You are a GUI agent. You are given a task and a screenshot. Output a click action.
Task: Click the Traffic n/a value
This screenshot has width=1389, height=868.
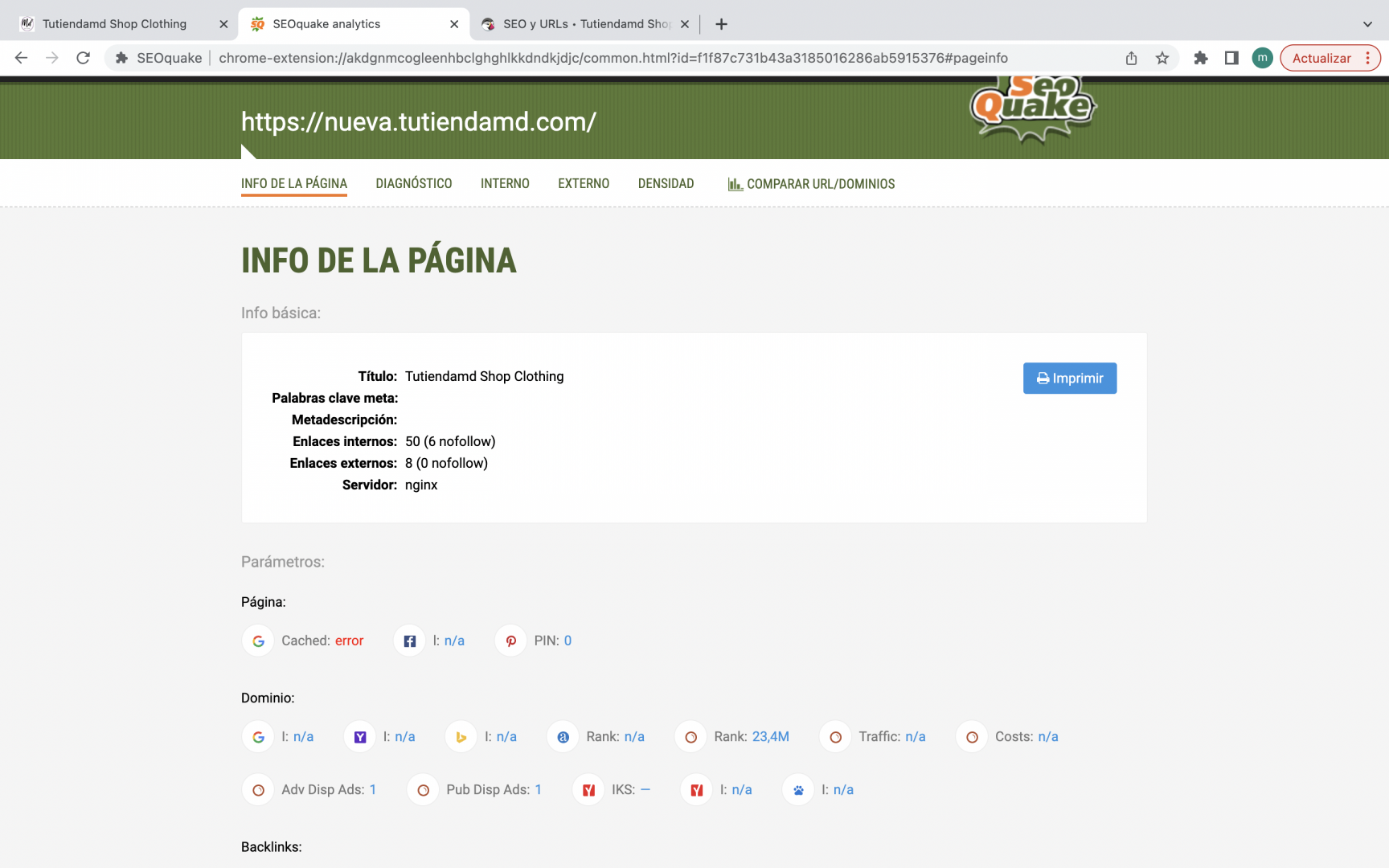coord(916,736)
